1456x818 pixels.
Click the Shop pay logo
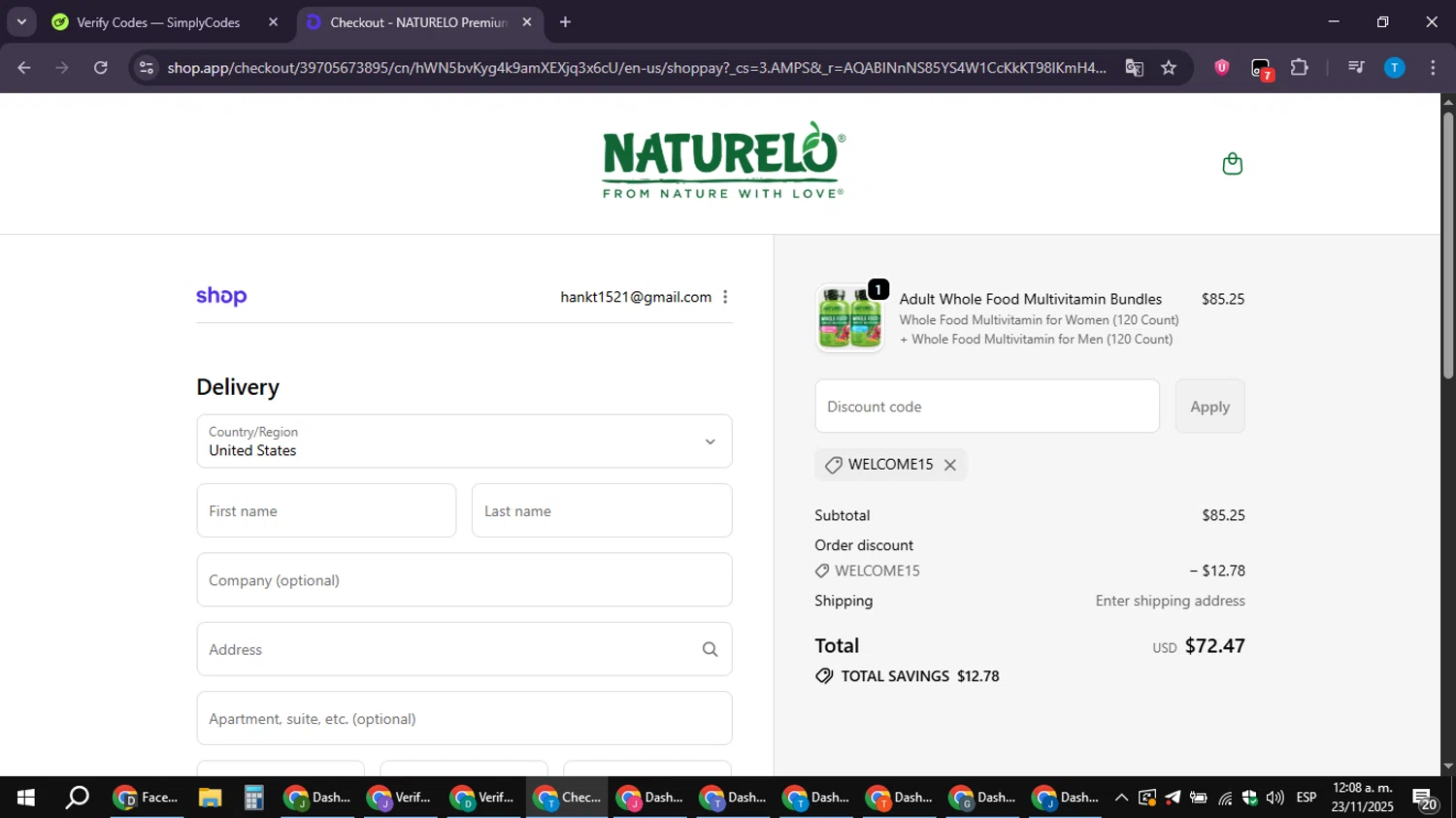click(x=221, y=296)
